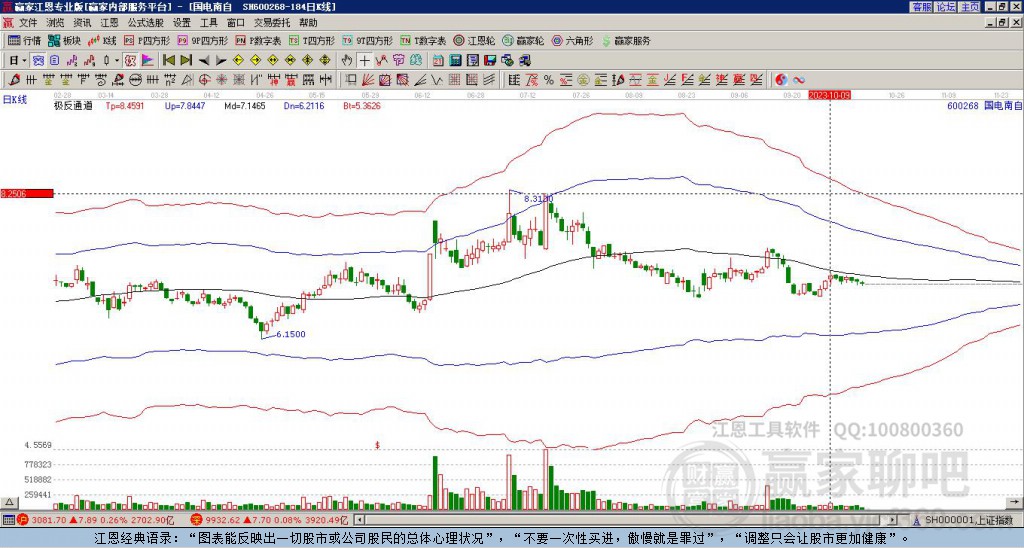
Task: Click the arrow button at volume panel right
Action: click(x=1015, y=502)
